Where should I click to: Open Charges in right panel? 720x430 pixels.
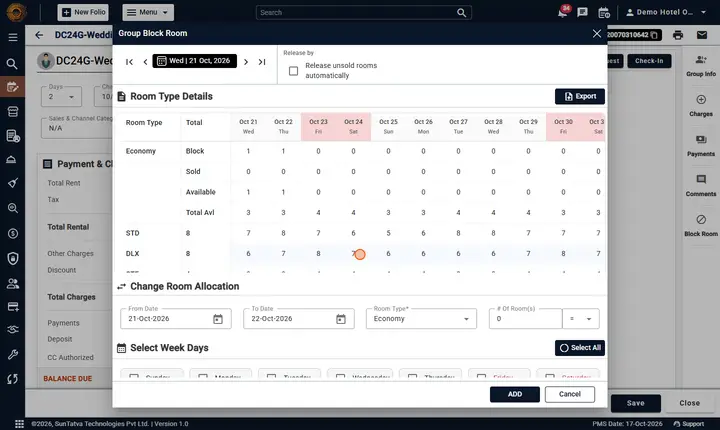pos(701,106)
